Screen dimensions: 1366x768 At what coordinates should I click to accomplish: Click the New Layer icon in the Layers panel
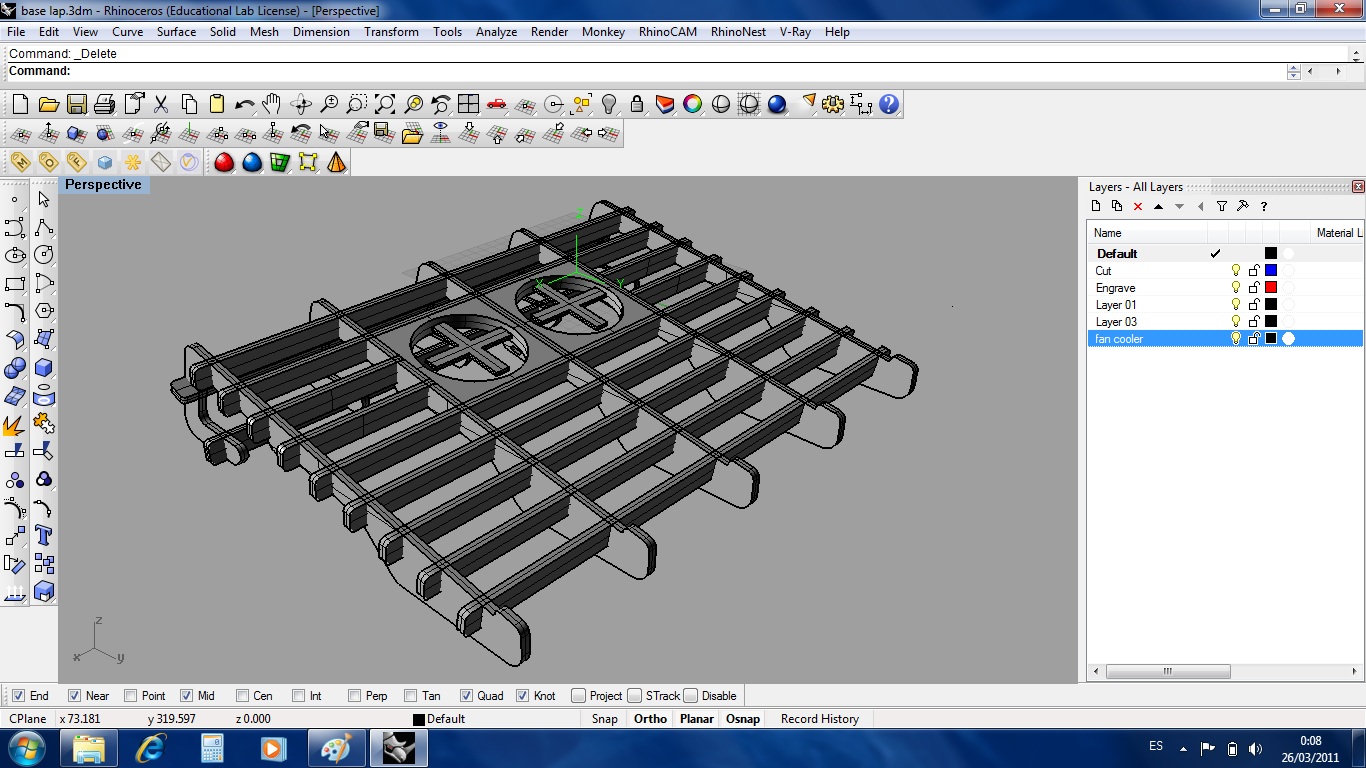[1096, 206]
